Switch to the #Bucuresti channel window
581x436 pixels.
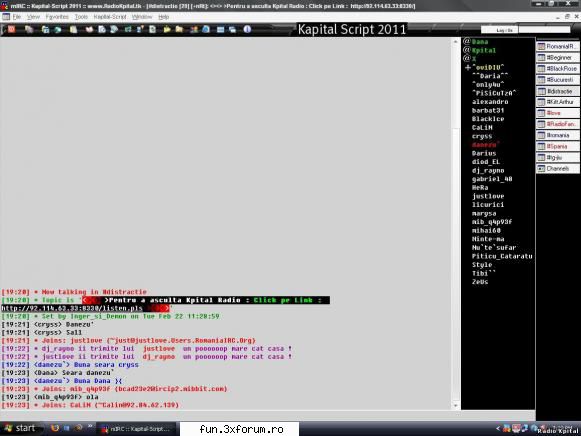point(558,80)
